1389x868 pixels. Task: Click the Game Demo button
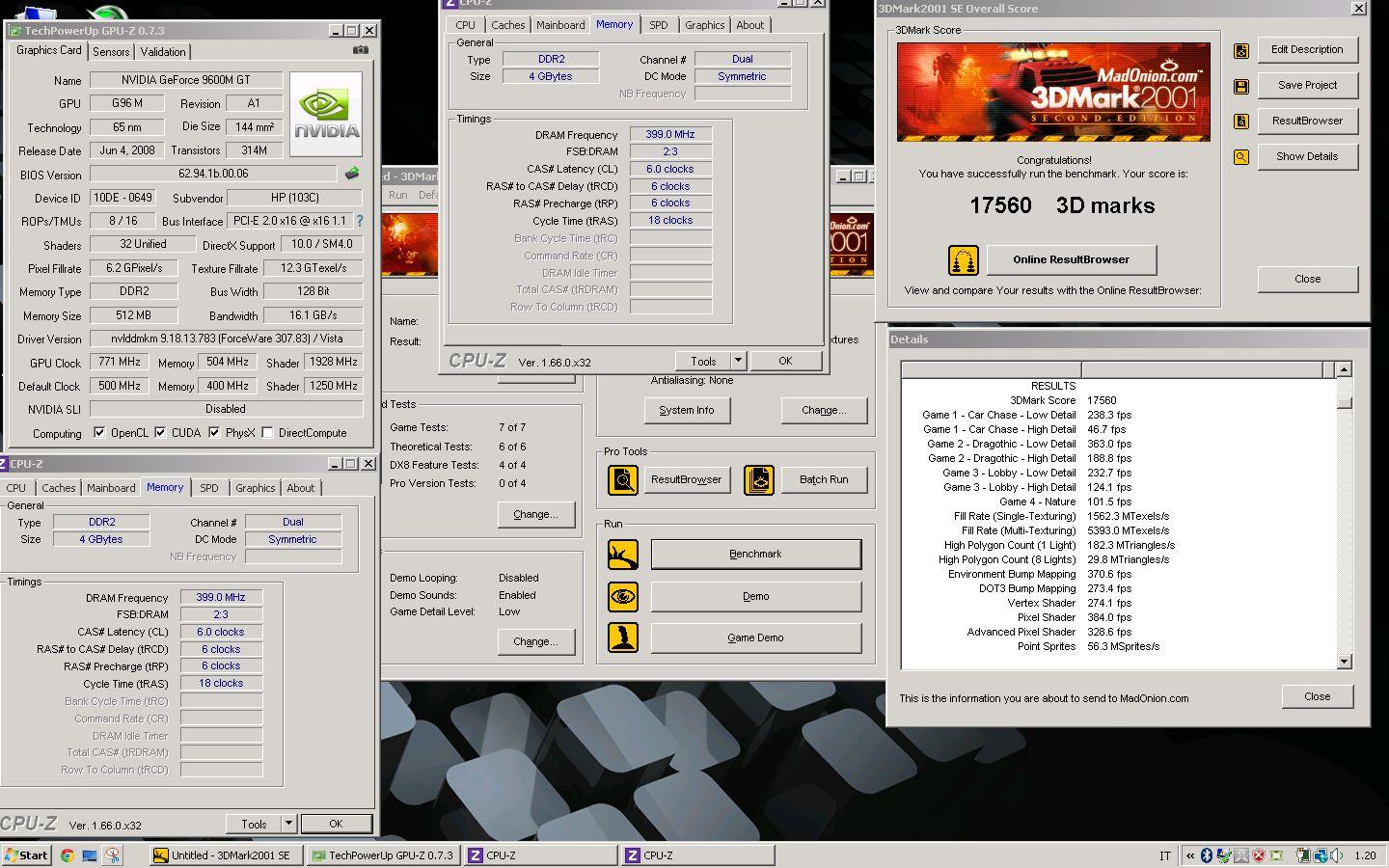pyautogui.click(x=756, y=637)
